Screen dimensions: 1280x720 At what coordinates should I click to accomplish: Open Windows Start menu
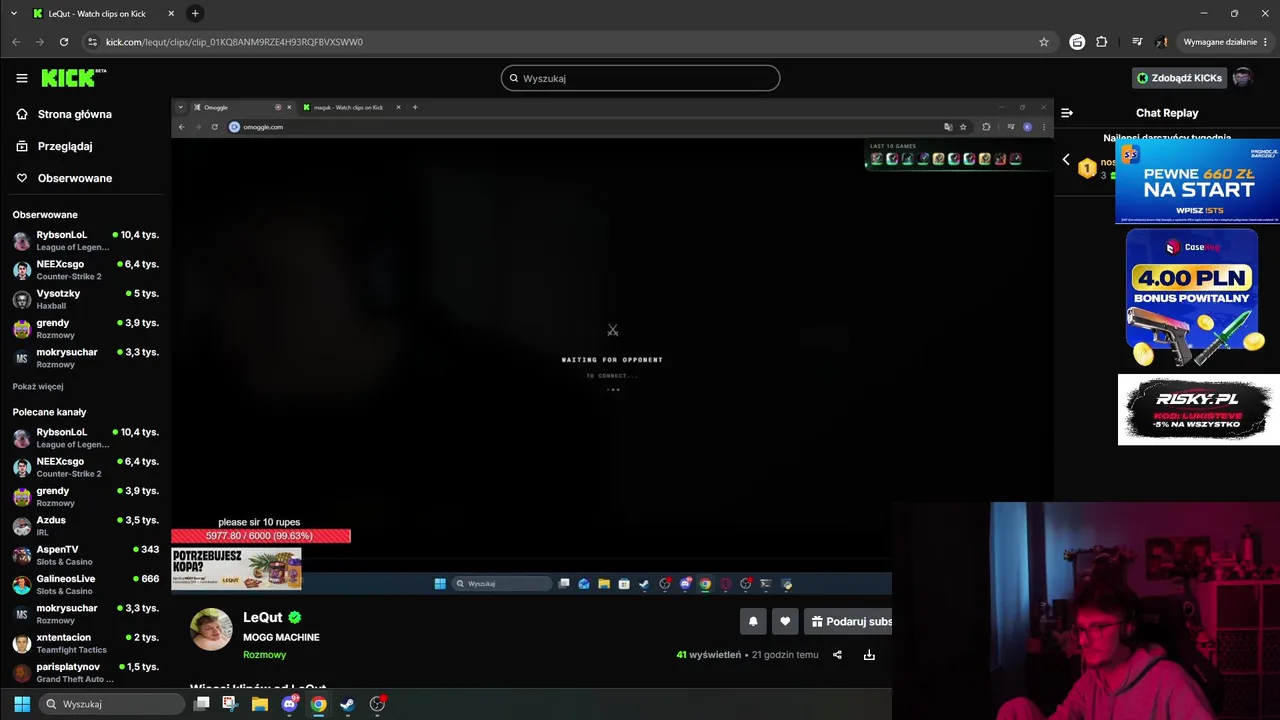(22, 704)
